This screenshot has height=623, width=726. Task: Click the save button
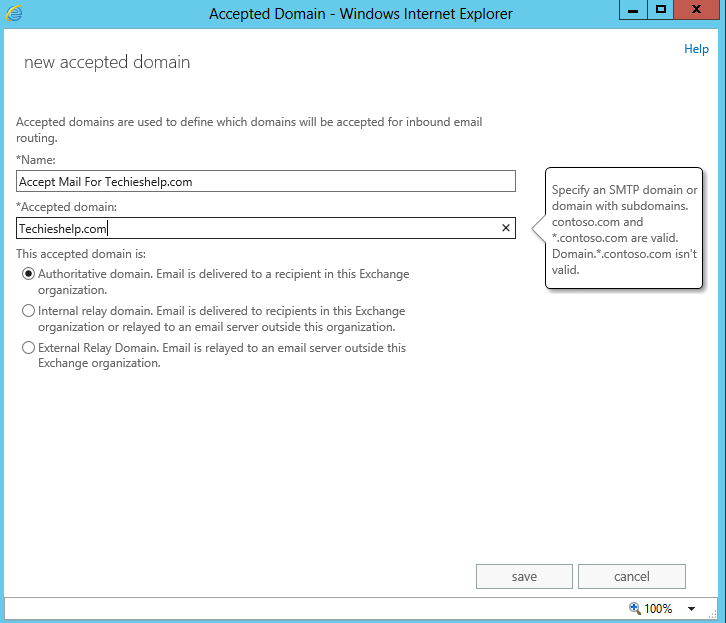[524, 576]
